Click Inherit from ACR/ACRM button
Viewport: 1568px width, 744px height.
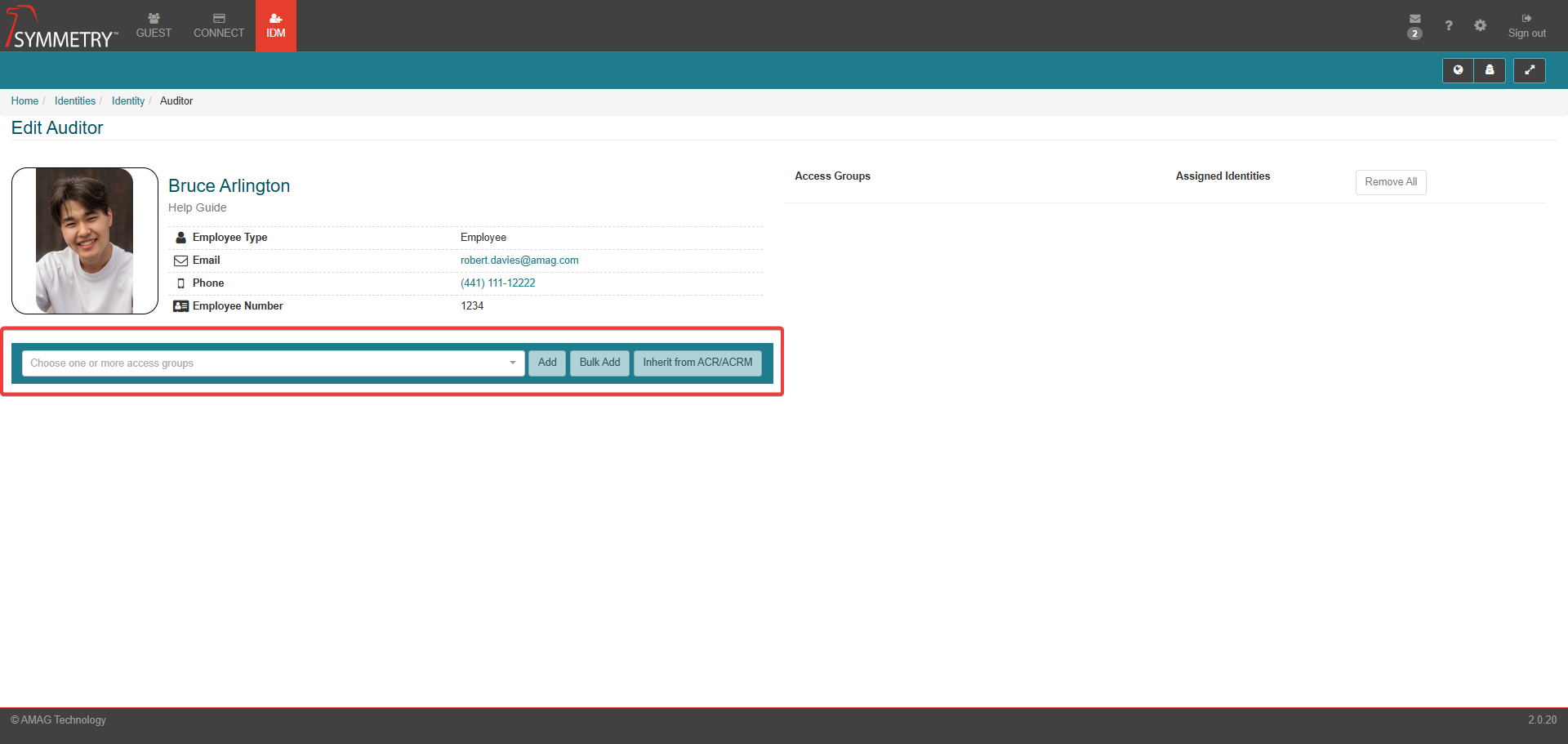[697, 363]
